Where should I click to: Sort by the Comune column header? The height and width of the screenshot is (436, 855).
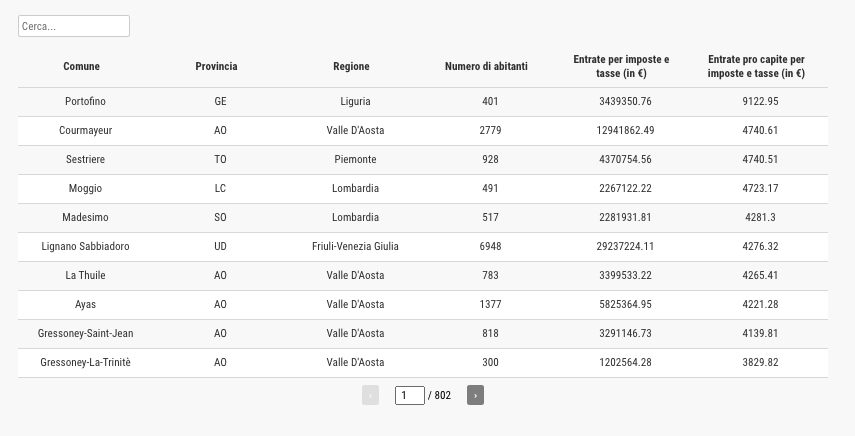[x=81, y=66]
